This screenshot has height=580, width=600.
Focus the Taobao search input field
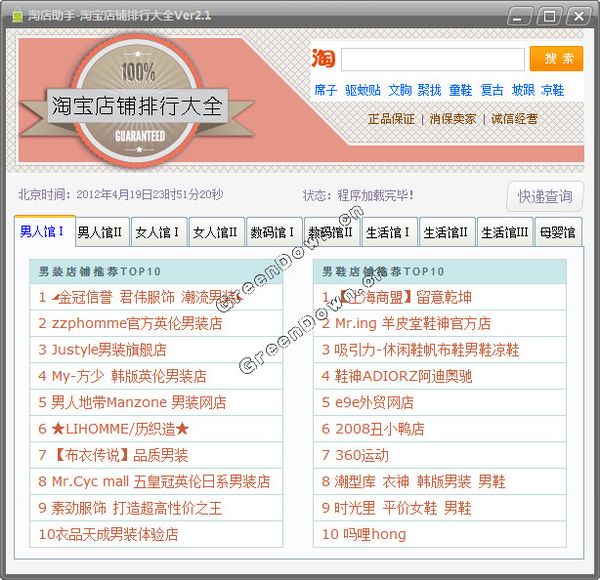pos(432,59)
